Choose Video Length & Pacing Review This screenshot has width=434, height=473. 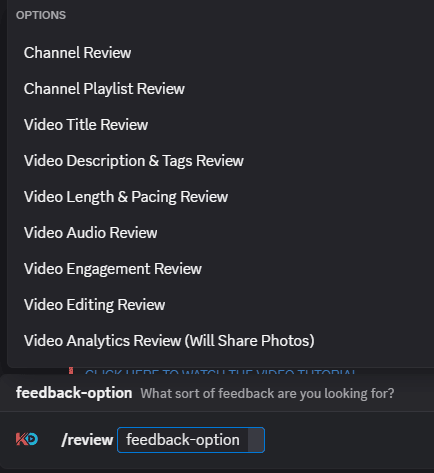click(x=220, y=197)
